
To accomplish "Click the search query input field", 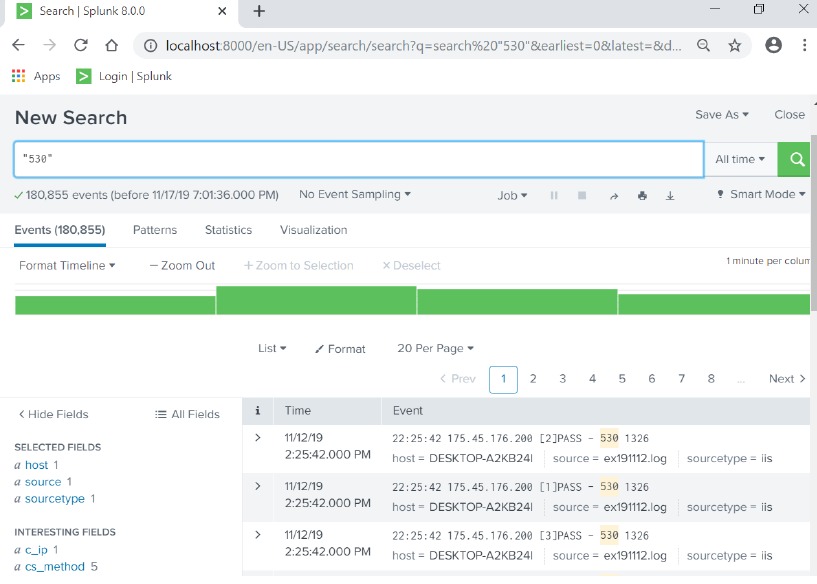I will coord(359,159).
